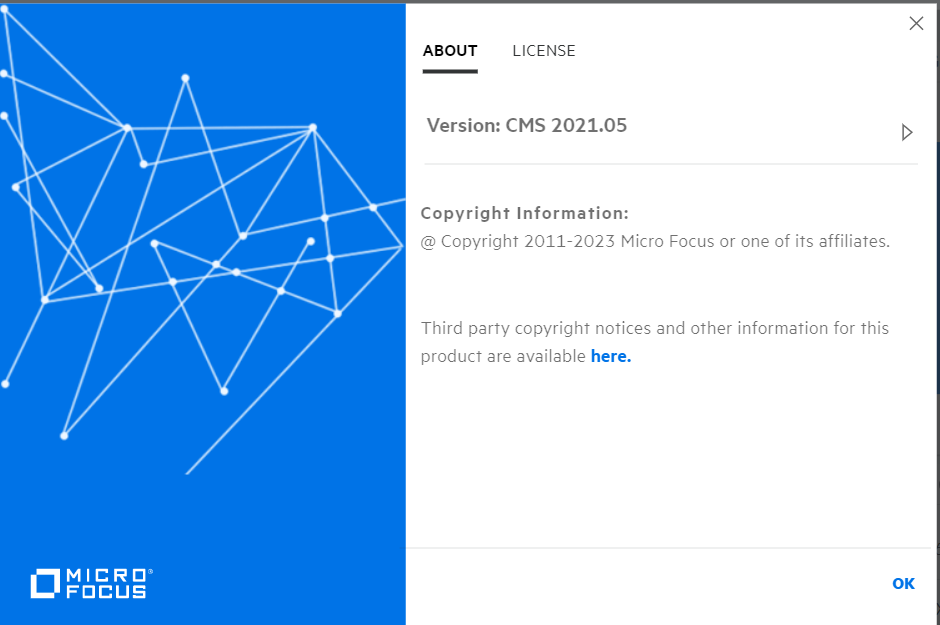Select the ABOUT tab

point(450,51)
